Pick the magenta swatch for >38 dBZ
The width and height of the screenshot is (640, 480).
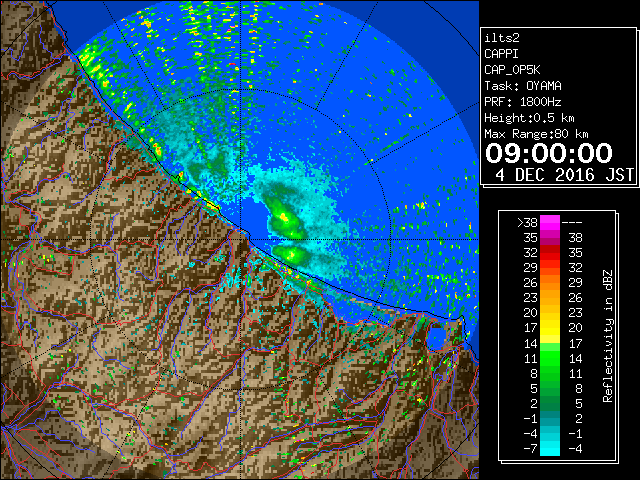pos(550,222)
